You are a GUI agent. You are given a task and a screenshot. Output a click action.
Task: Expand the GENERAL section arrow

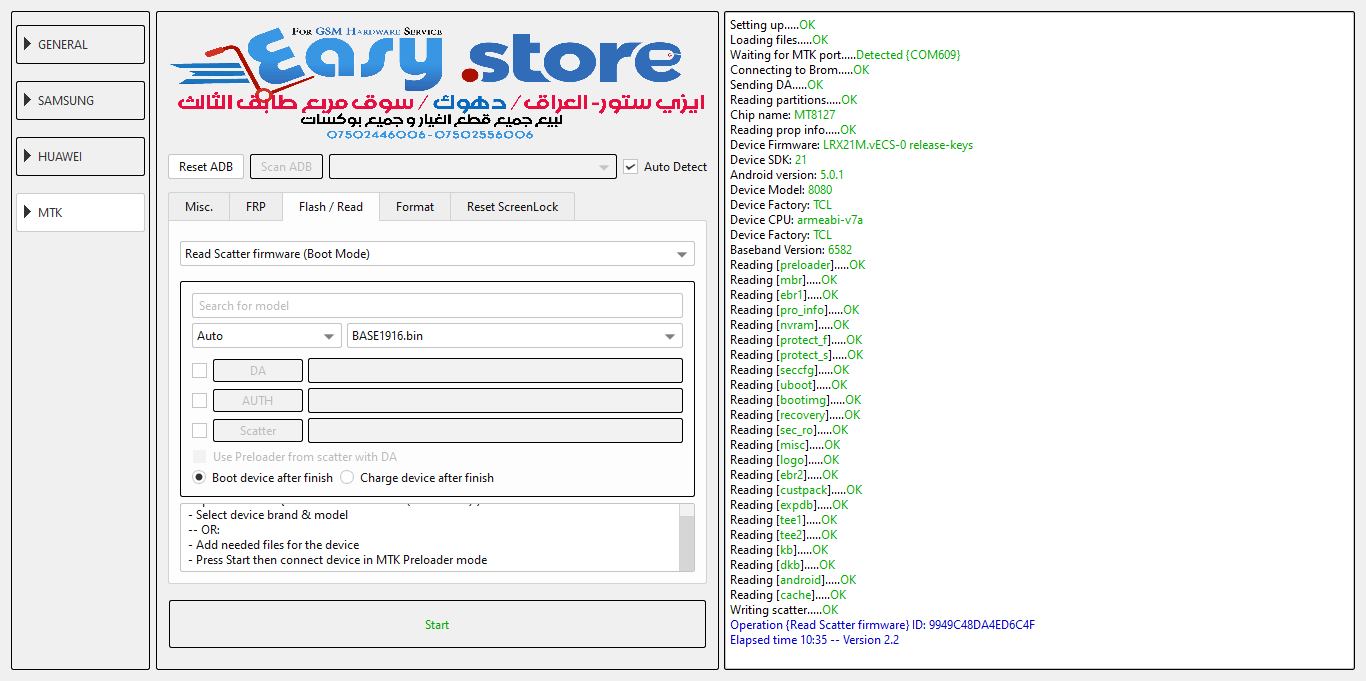(x=28, y=45)
